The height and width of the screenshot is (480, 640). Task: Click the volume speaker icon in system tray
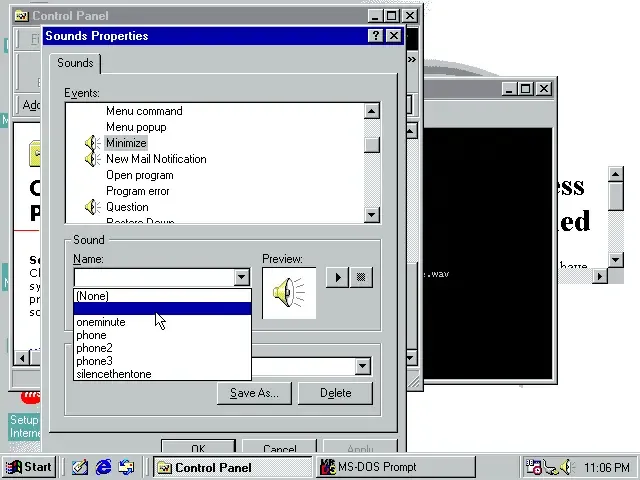(x=567, y=467)
